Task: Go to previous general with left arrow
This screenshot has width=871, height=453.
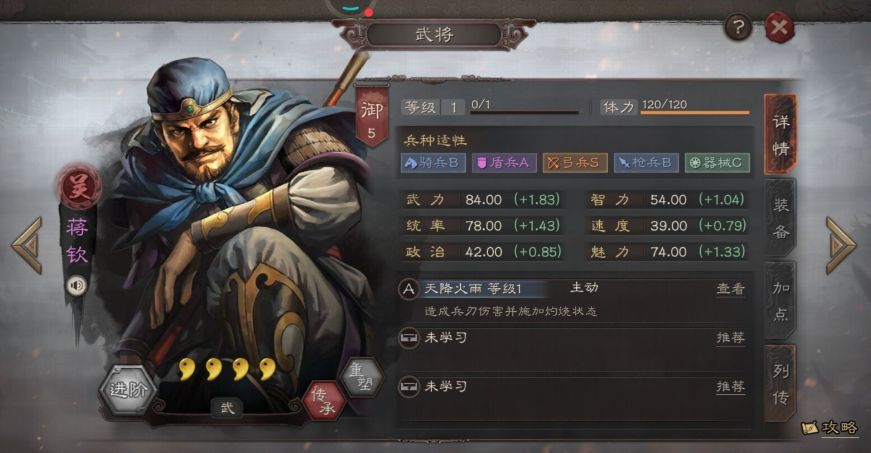Action: (27, 245)
